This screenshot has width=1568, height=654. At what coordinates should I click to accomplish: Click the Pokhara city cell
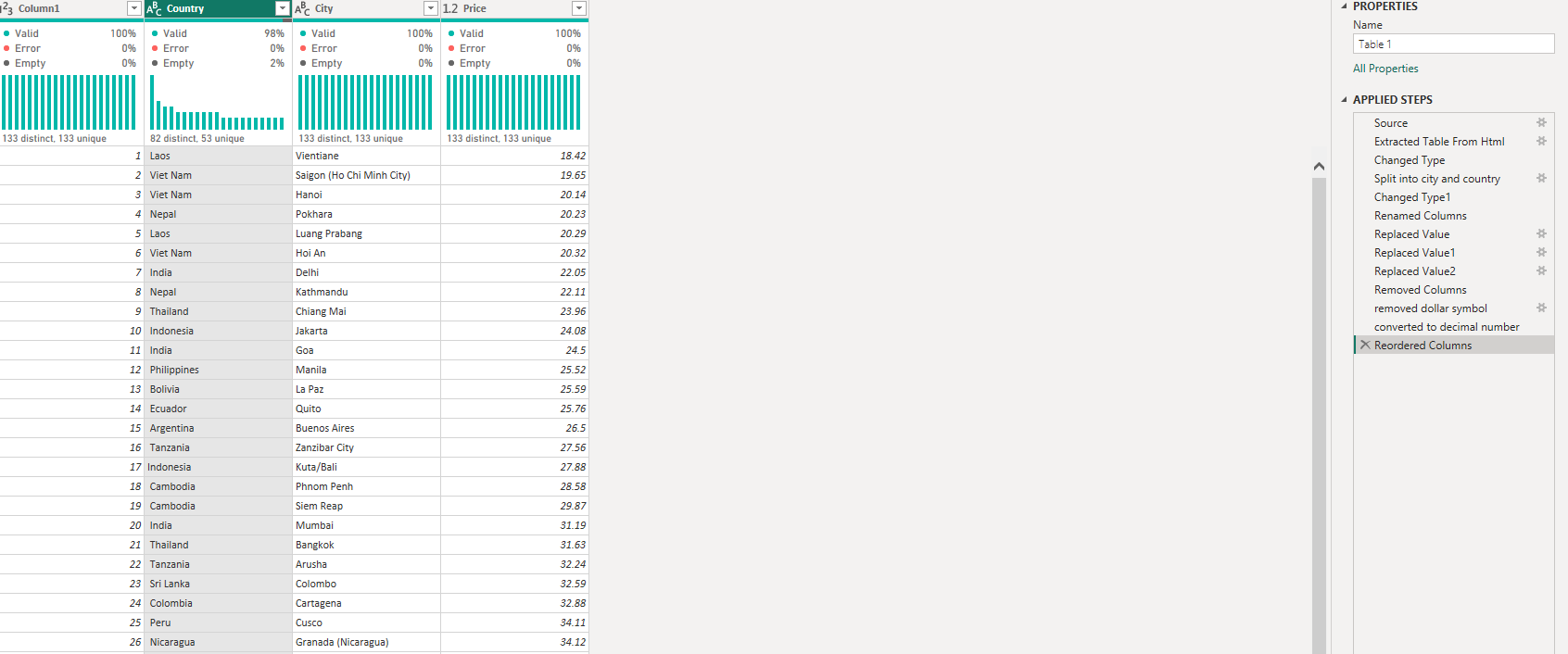[x=366, y=214]
